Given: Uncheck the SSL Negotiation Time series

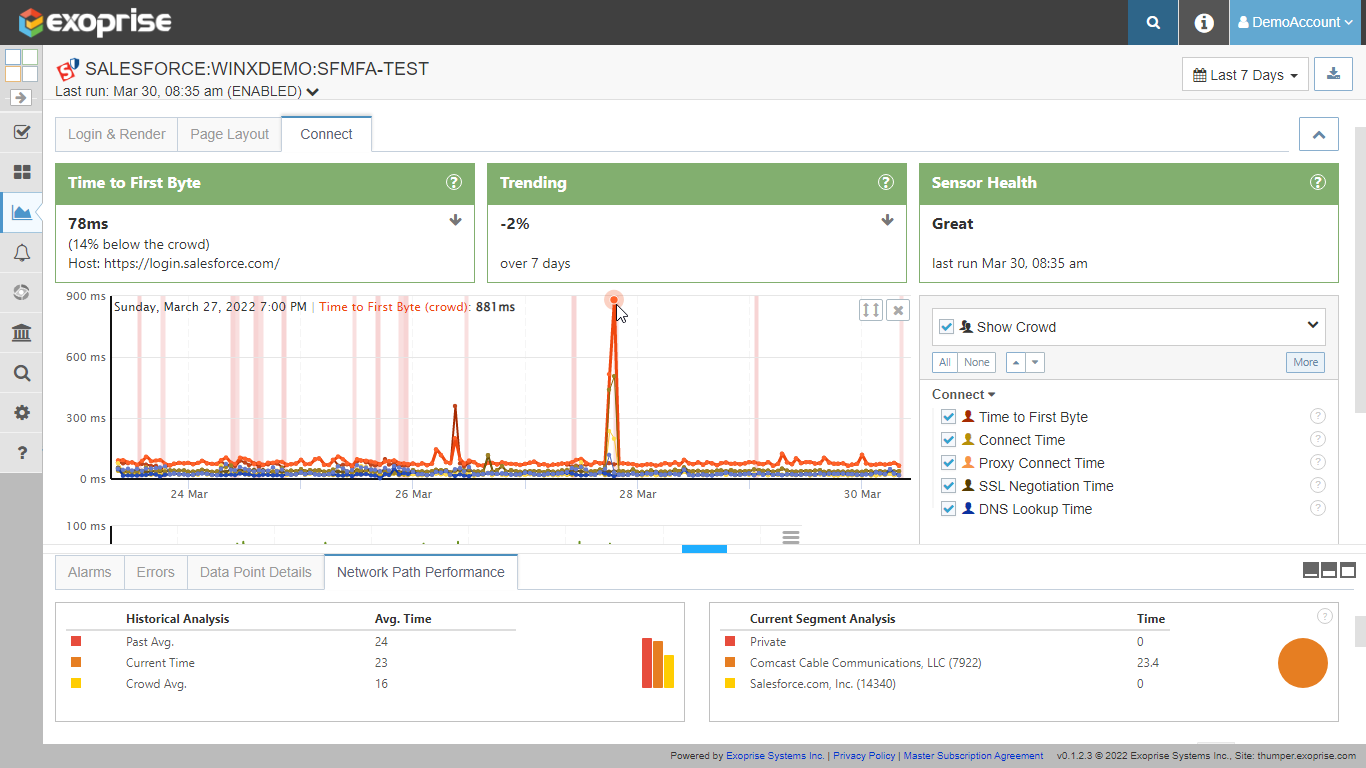Looking at the screenshot, I should click(949, 486).
